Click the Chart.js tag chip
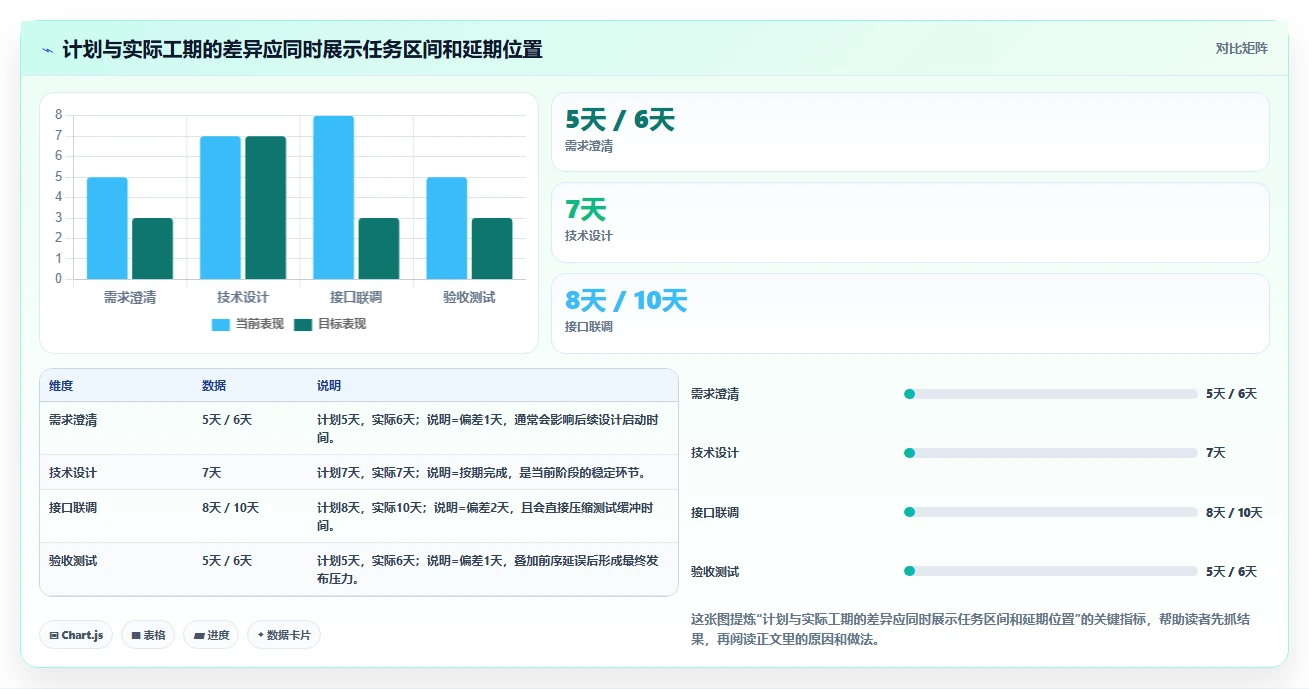 click(x=76, y=635)
